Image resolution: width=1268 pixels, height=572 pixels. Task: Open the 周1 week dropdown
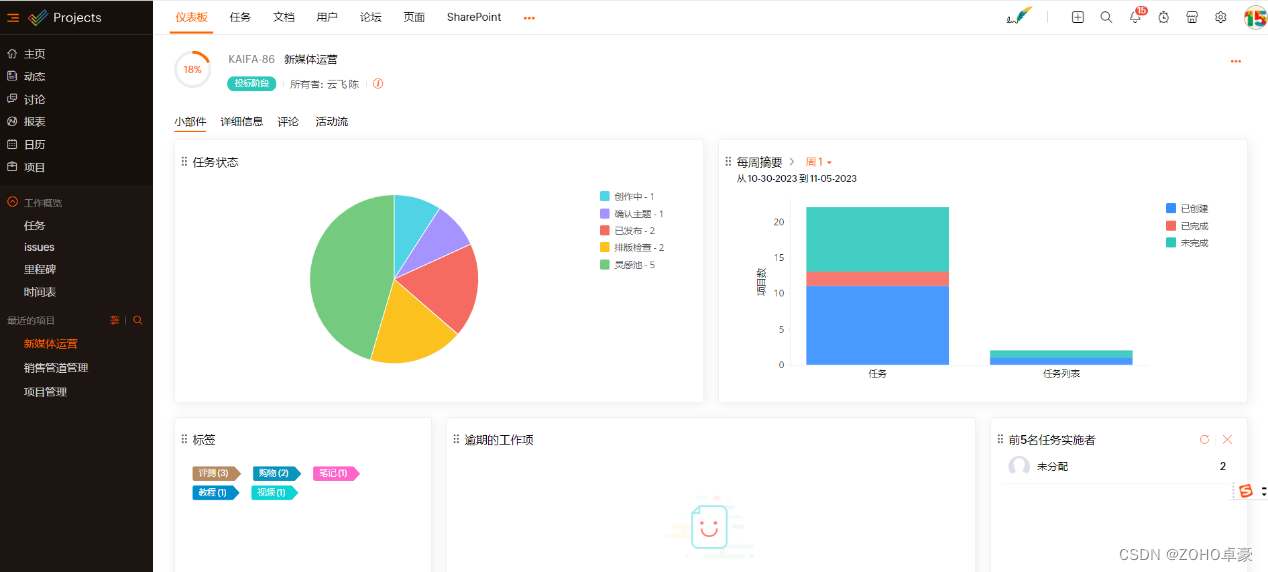(819, 162)
